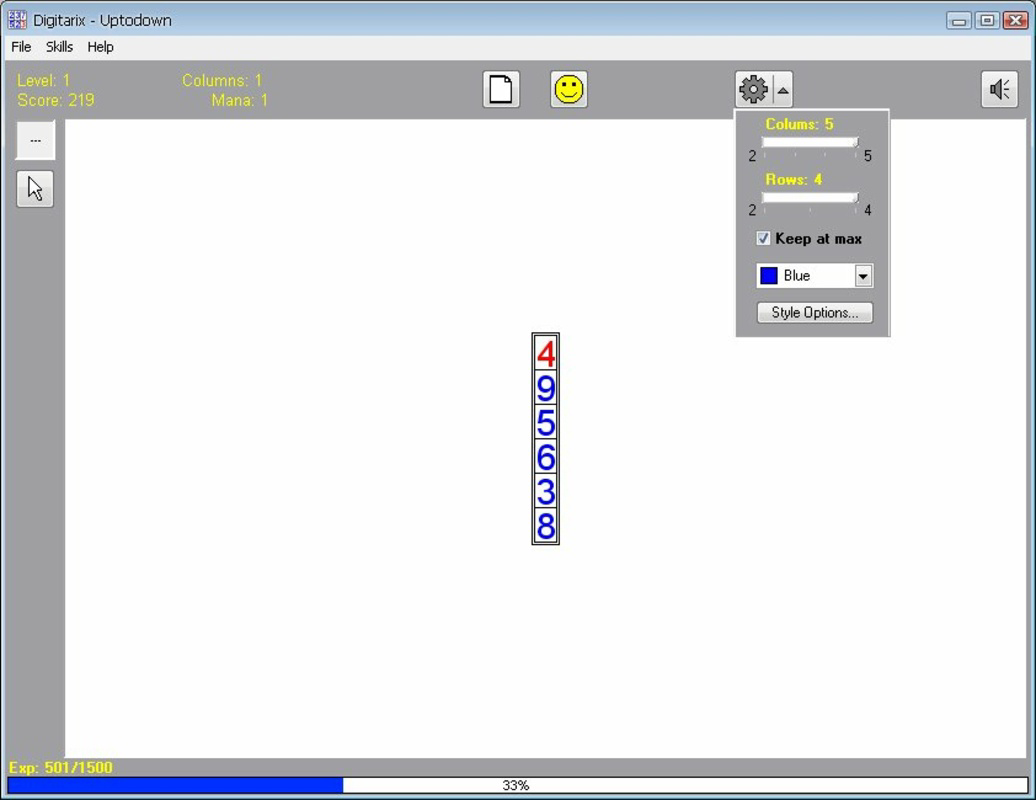Open the File menu
Screen dimensions: 1036x800
21,47
